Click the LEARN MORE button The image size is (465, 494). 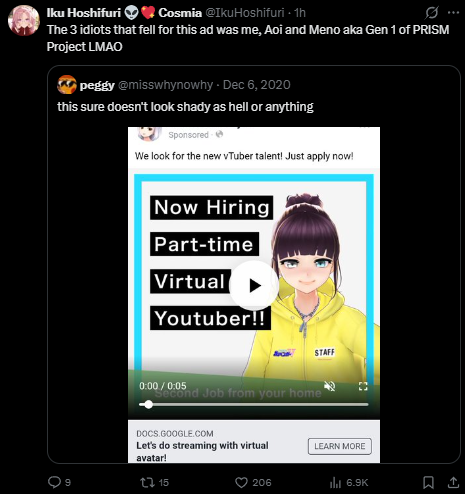340,446
